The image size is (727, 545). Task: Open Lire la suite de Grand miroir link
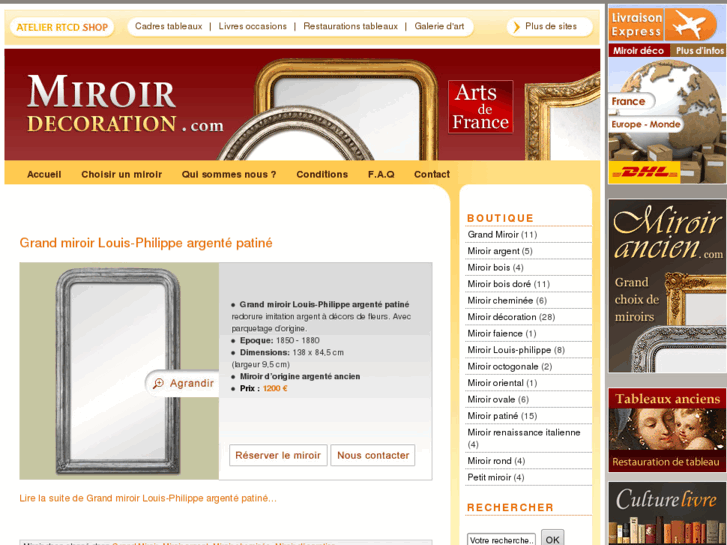click(148, 498)
